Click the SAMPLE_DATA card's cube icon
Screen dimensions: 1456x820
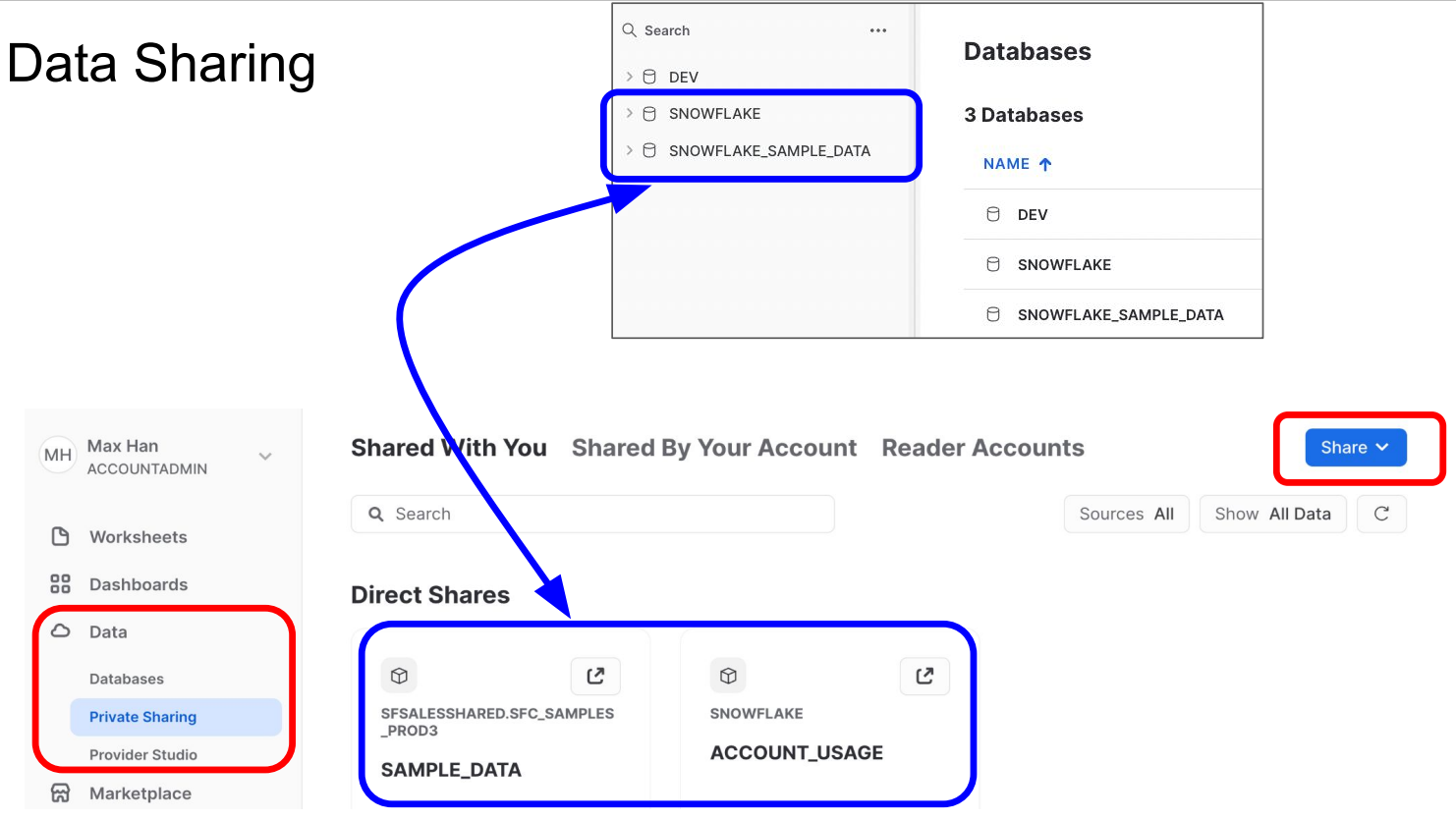click(399, 676)
